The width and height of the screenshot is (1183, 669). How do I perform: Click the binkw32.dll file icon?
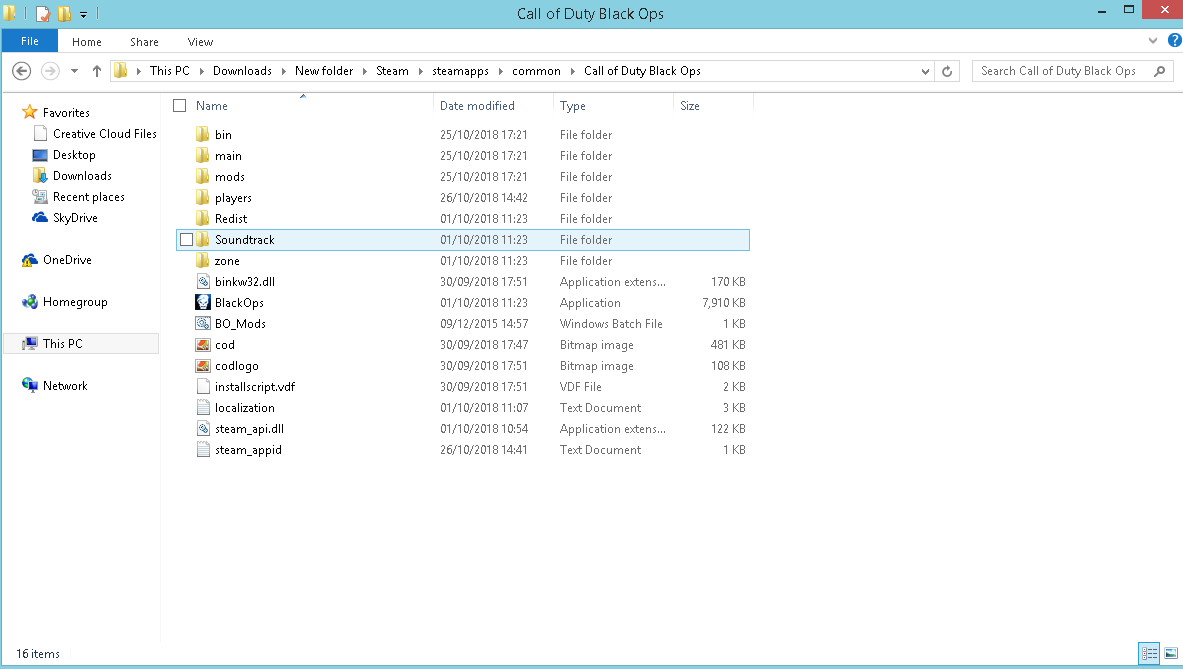tap(202, 282)
